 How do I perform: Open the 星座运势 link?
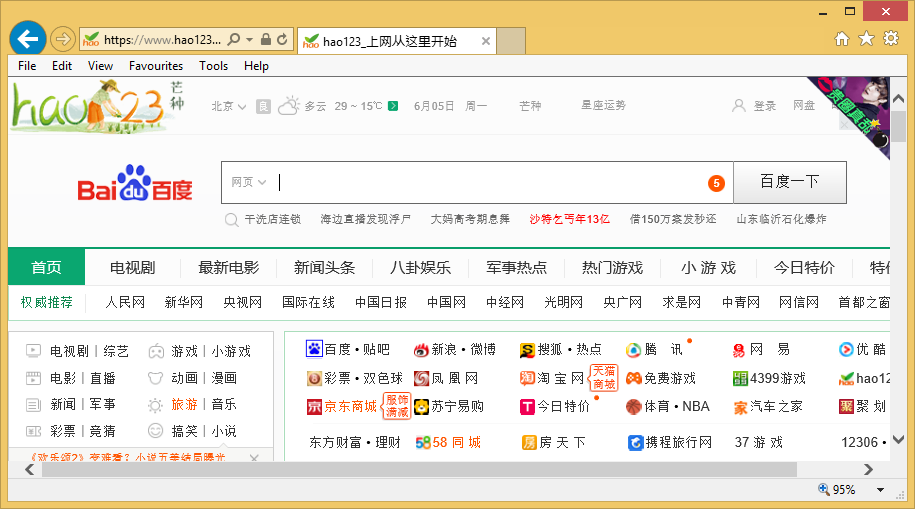coord(603,105)
